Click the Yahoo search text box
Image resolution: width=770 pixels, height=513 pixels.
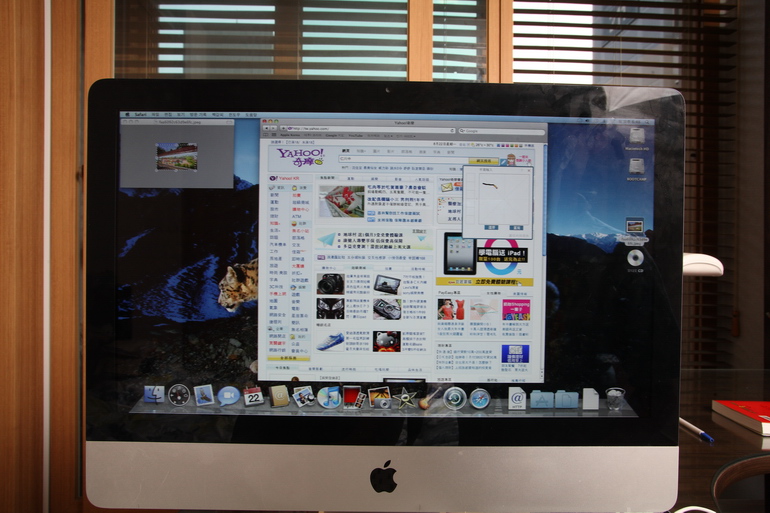403,159
